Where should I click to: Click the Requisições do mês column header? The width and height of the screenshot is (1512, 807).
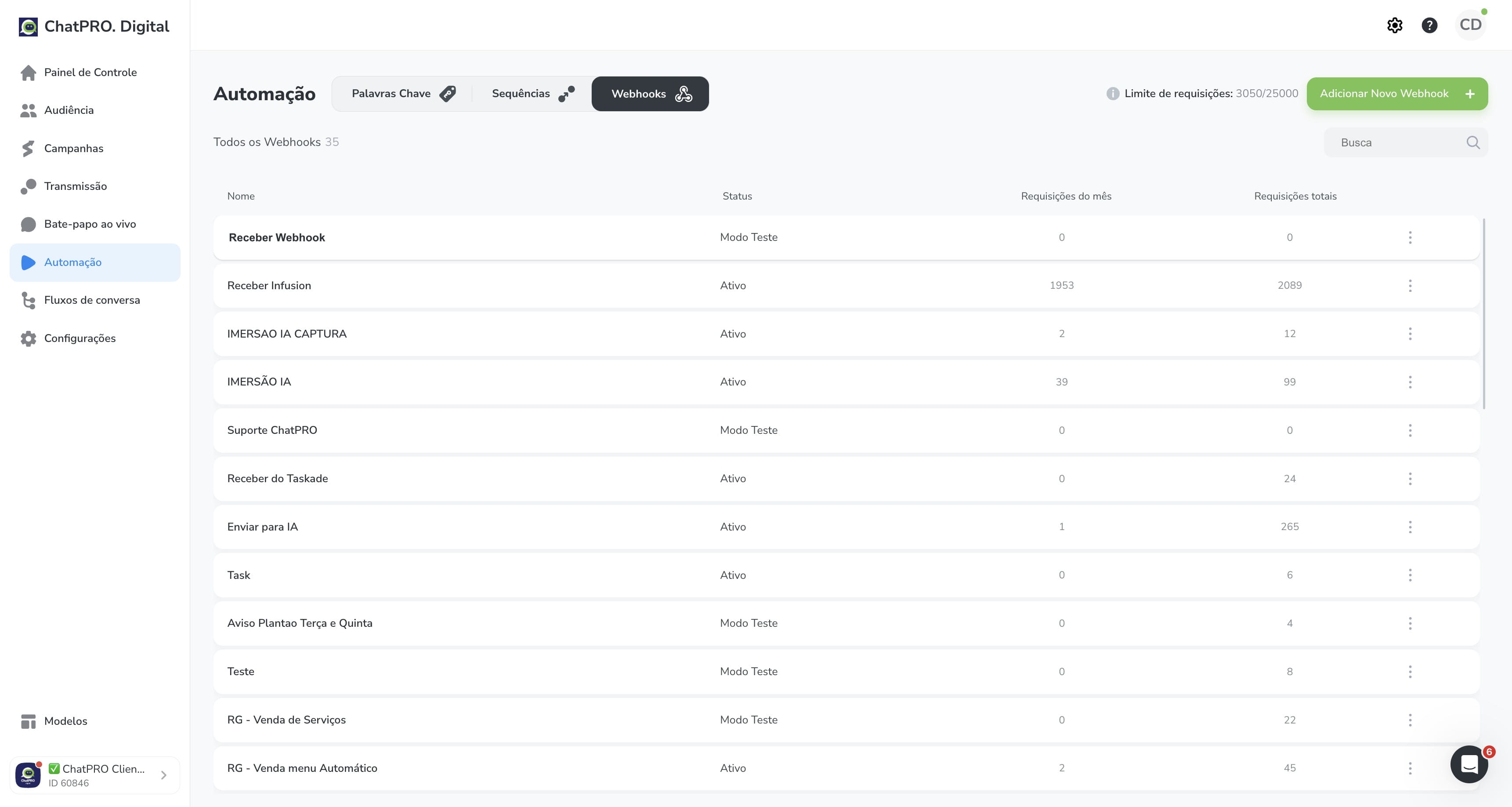(x=1066, y=196)
